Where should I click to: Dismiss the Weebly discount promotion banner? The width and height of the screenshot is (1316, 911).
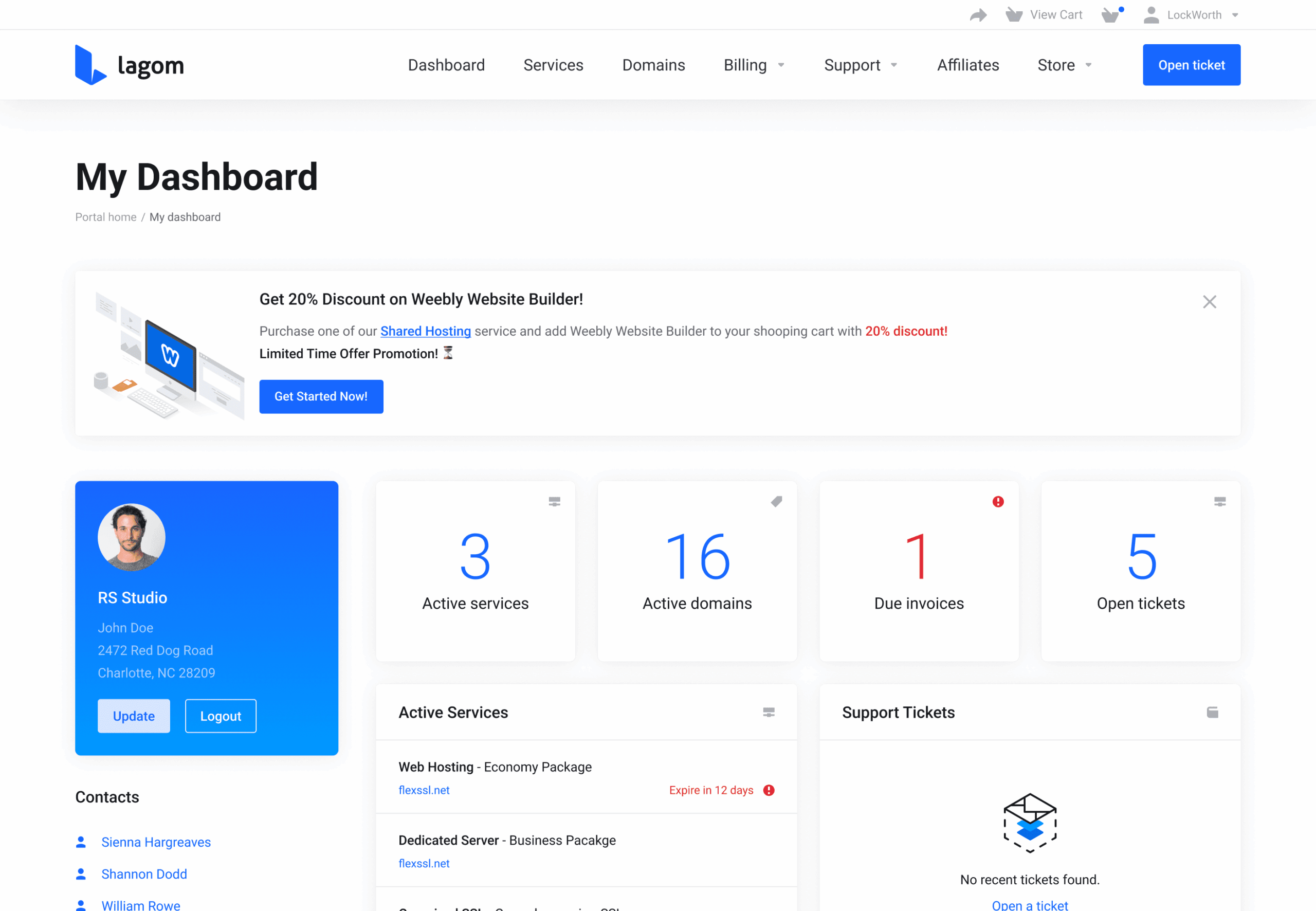(1209, 302)
